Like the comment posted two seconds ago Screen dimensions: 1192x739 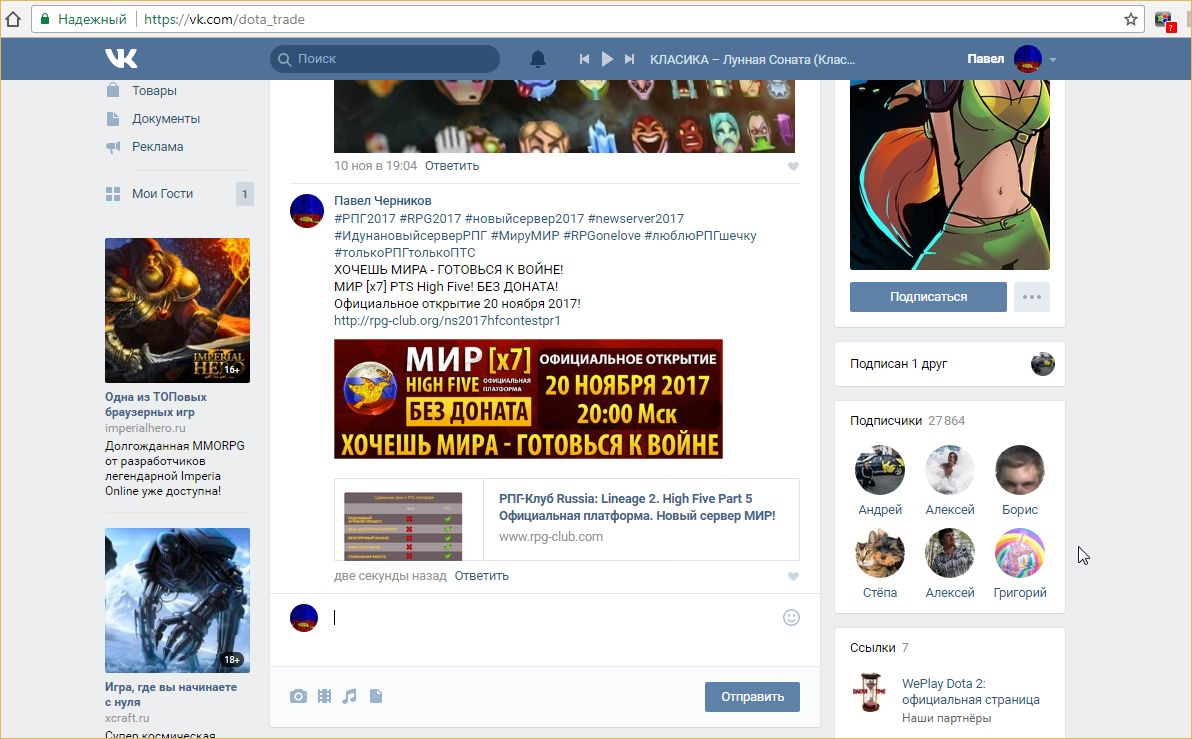(793, 577)
